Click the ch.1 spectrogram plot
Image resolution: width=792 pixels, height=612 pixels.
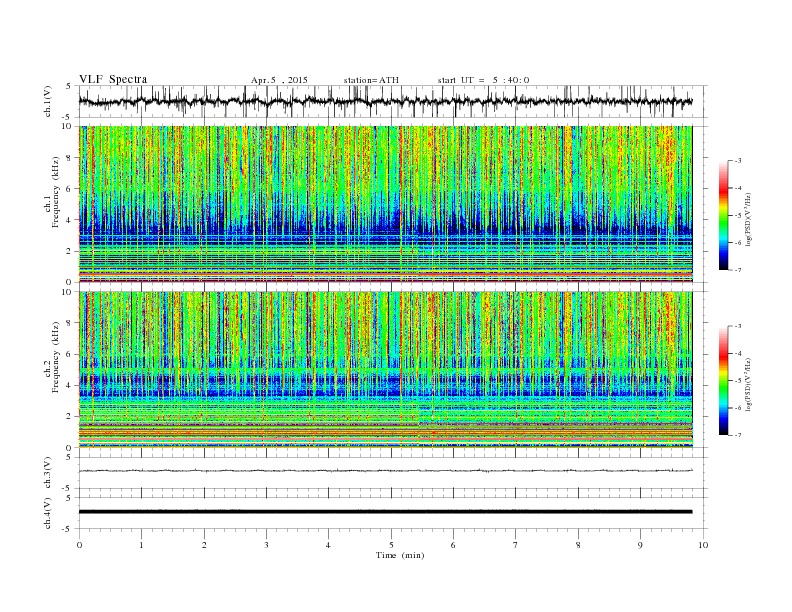tap(385, 204)
